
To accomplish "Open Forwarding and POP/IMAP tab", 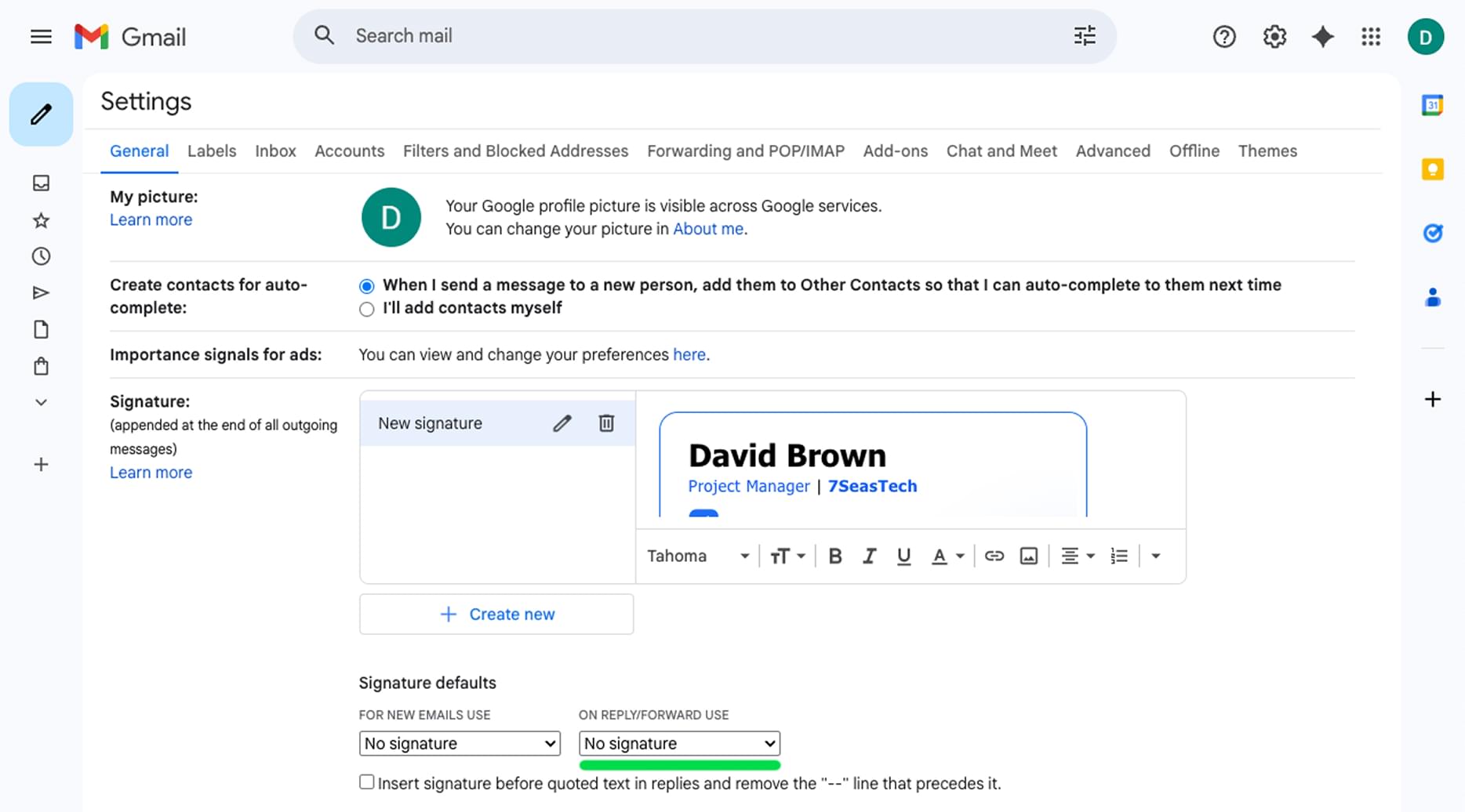I will pyautogui.click(x=745, y=150).
